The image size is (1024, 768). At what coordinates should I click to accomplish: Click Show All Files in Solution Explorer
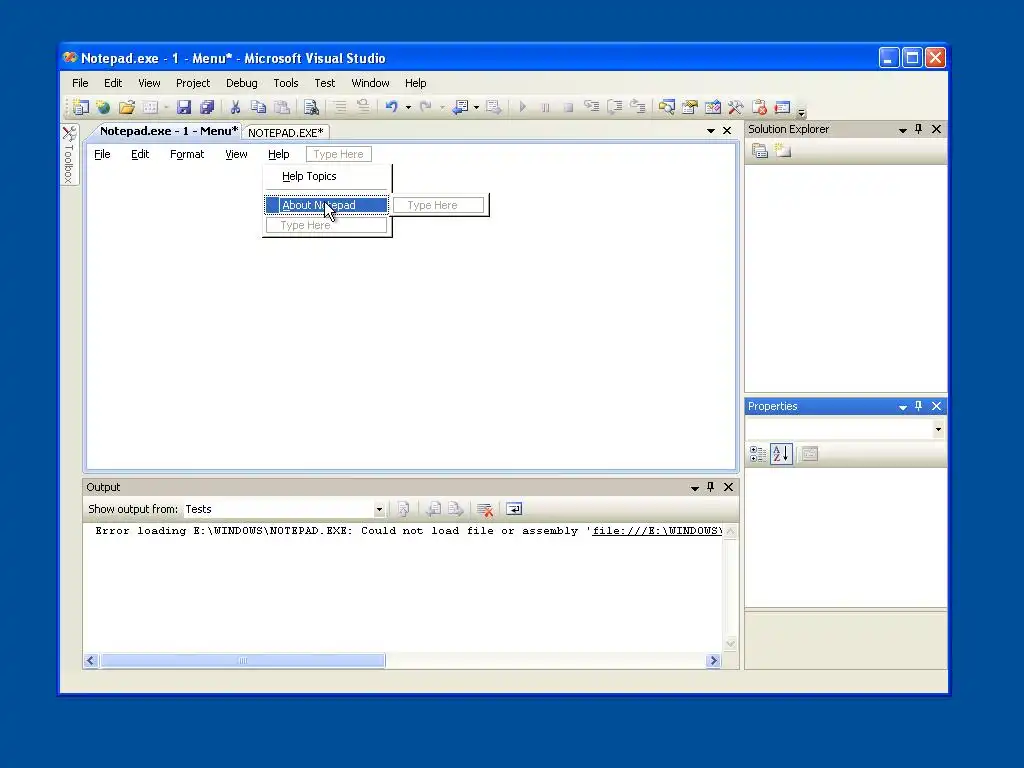click(x=782, y=151)
